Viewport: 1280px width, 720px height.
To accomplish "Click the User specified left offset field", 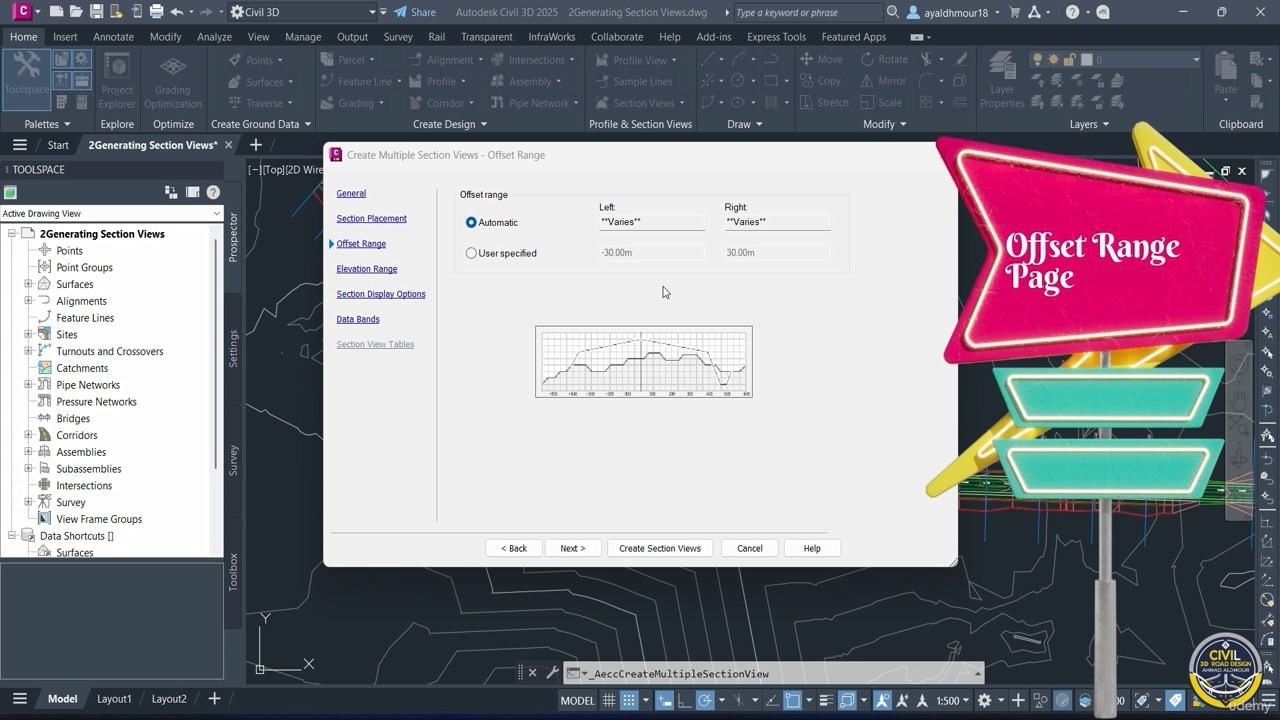I will point(652,253).
